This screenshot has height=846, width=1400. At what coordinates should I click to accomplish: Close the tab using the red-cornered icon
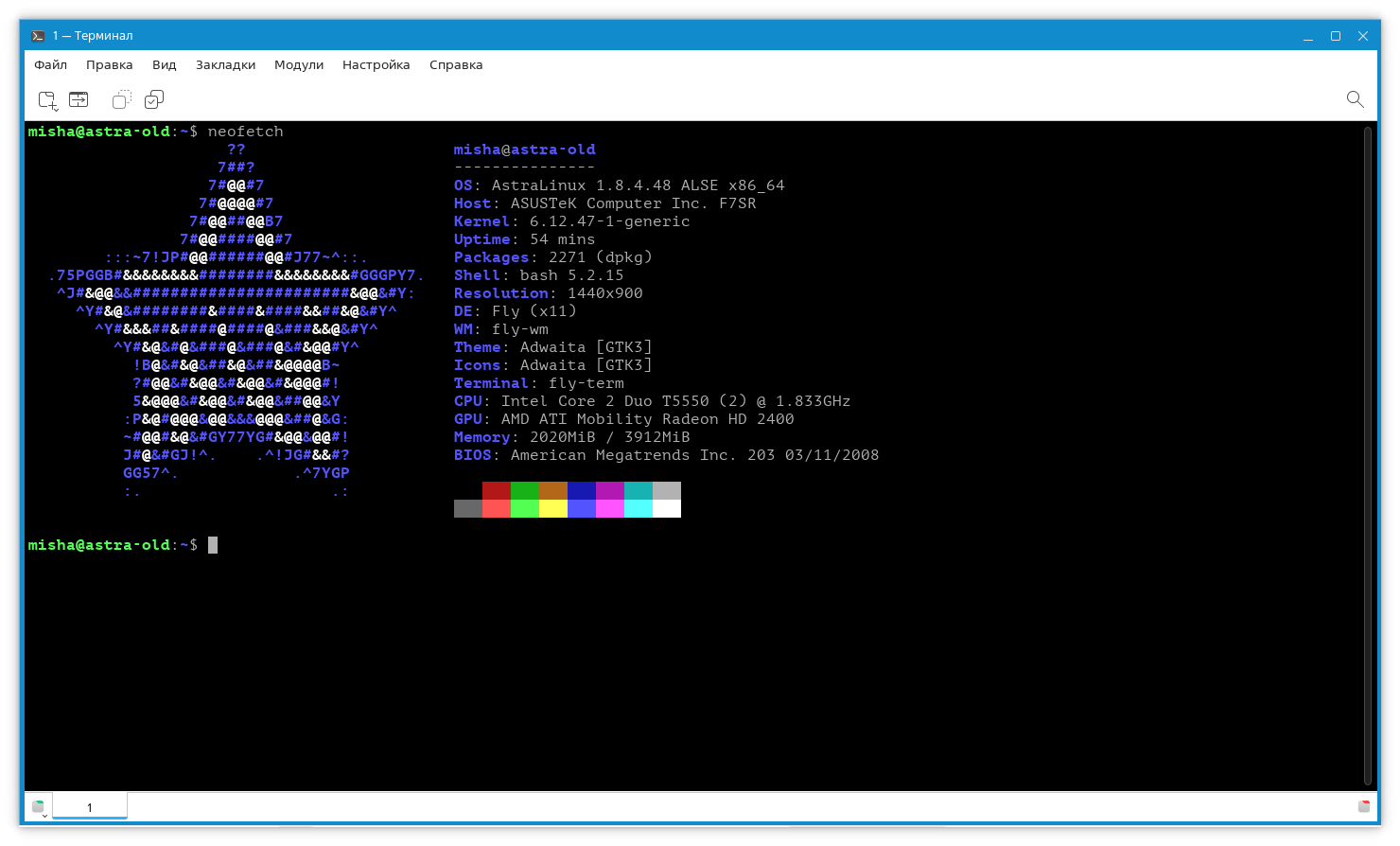[x=1363, y=806]
